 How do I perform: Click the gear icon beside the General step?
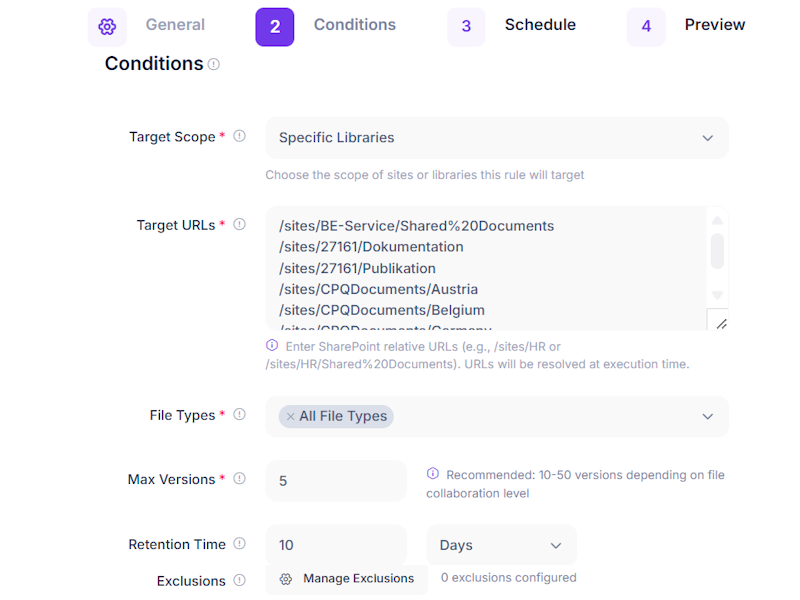[107, 26]
